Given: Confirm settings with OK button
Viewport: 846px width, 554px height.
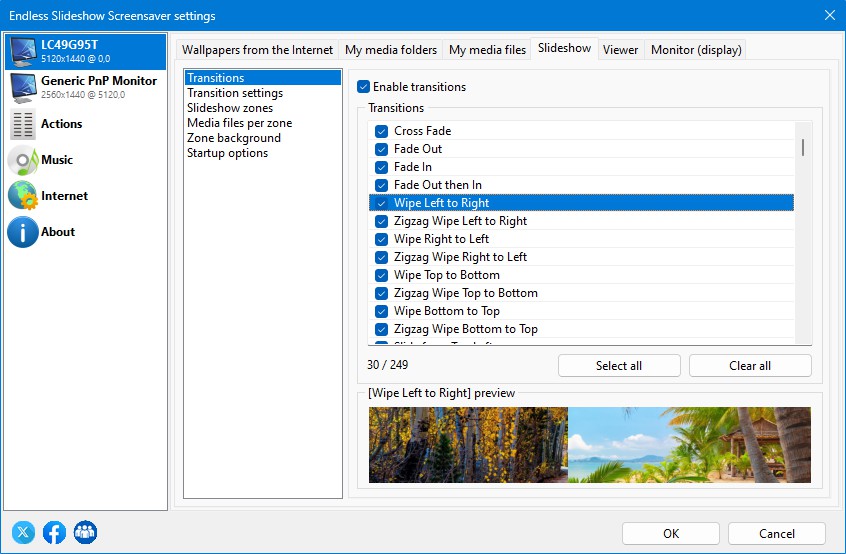Looking at the screenshot, I should [x=671, y=534].
